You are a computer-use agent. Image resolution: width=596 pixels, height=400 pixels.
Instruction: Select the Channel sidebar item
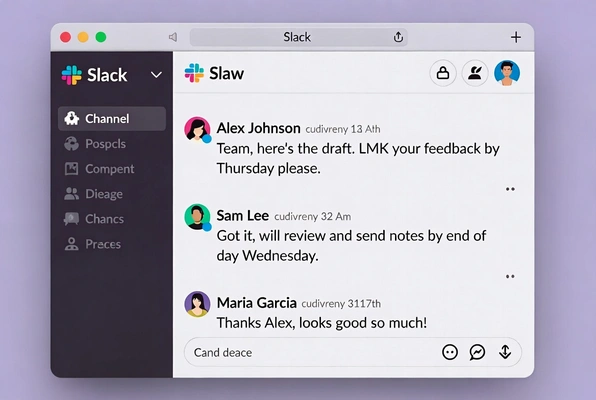click(x=112, y=119)
